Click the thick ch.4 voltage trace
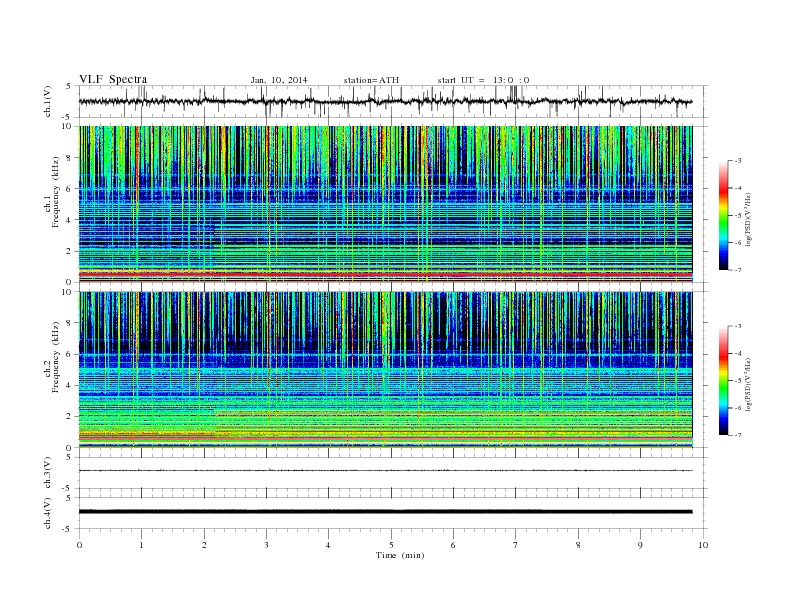Image resolution: width=792 pixels, height=612 pixels. pyautogui.click(x=385, y=512)
